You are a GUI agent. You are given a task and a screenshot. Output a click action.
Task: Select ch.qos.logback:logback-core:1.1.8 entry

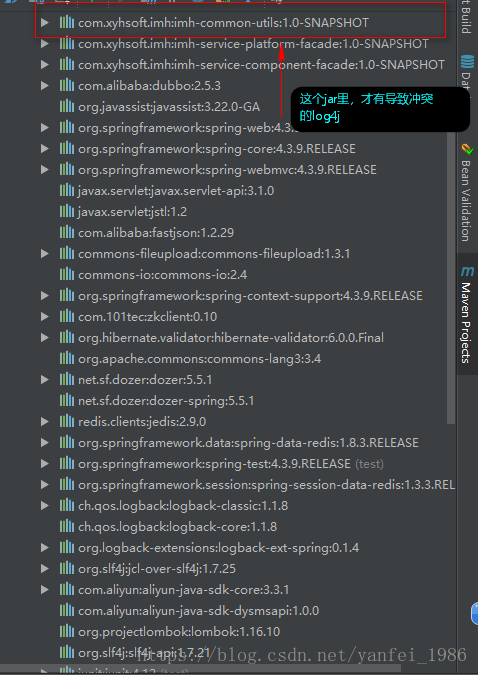(x=177, y=526)
